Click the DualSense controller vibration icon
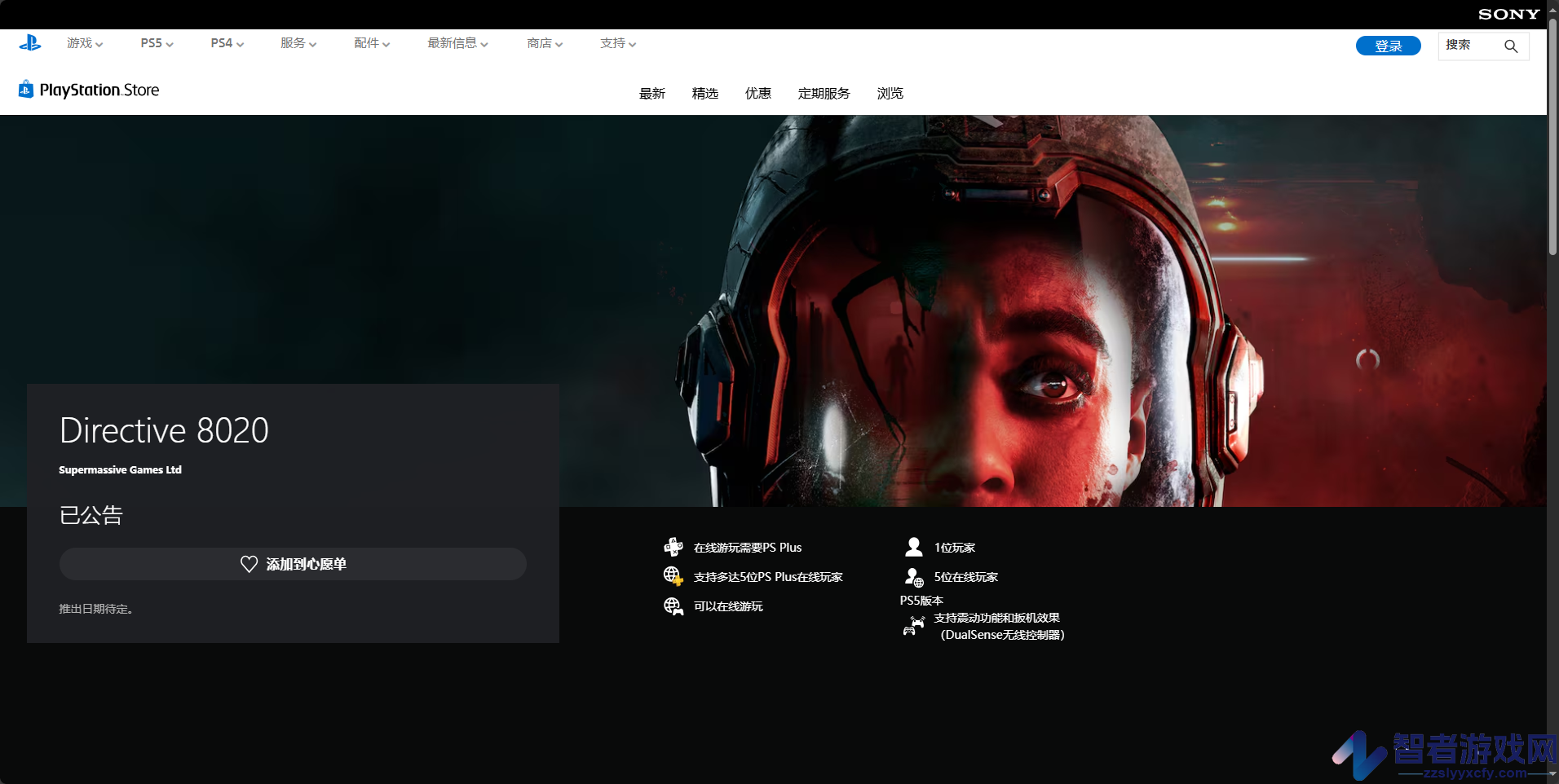 pyautogui.click(x=914, y=626)
